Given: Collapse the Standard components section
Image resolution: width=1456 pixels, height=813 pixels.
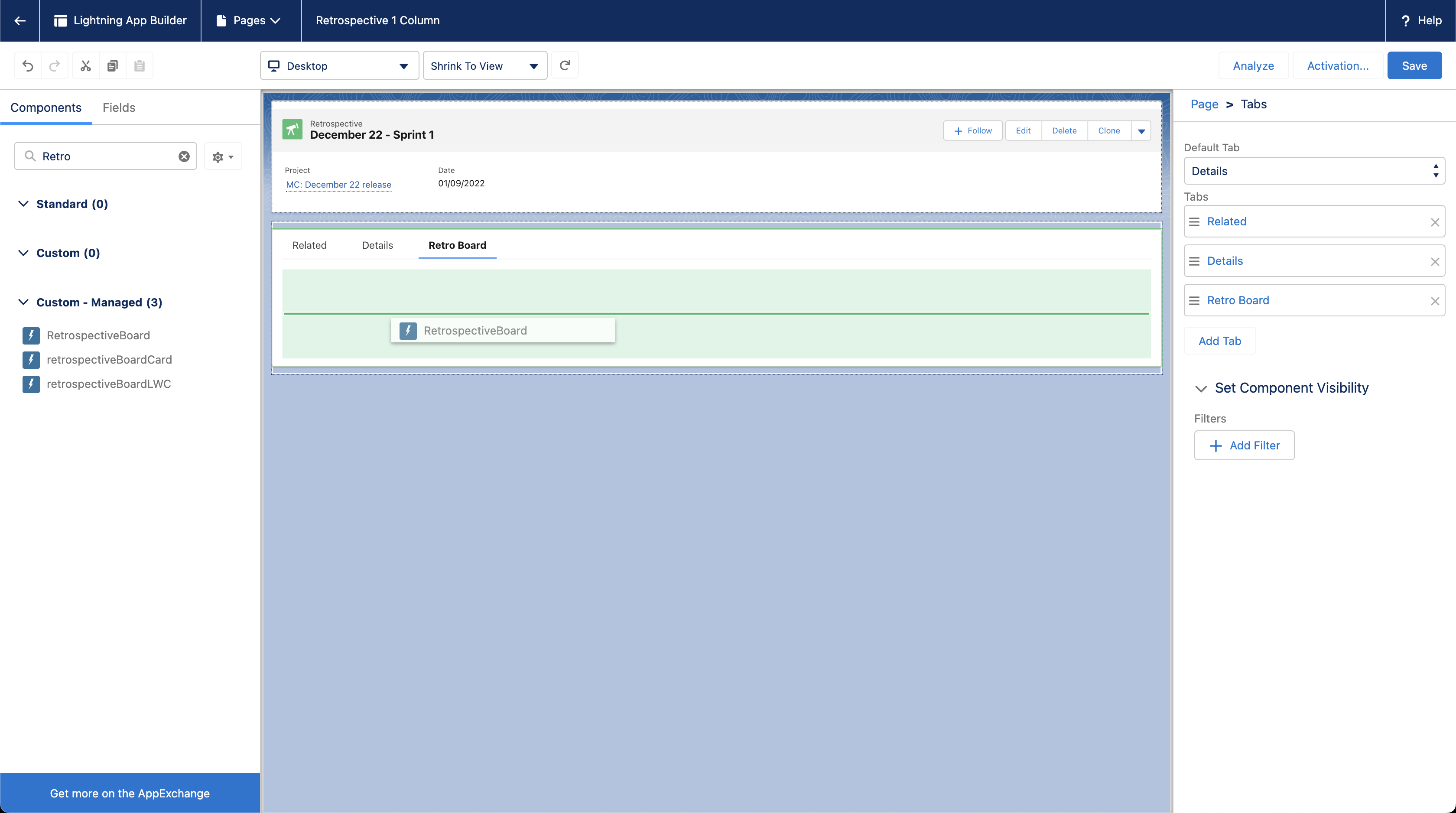Looking at the screenshot, I should [x=23, y=204].
